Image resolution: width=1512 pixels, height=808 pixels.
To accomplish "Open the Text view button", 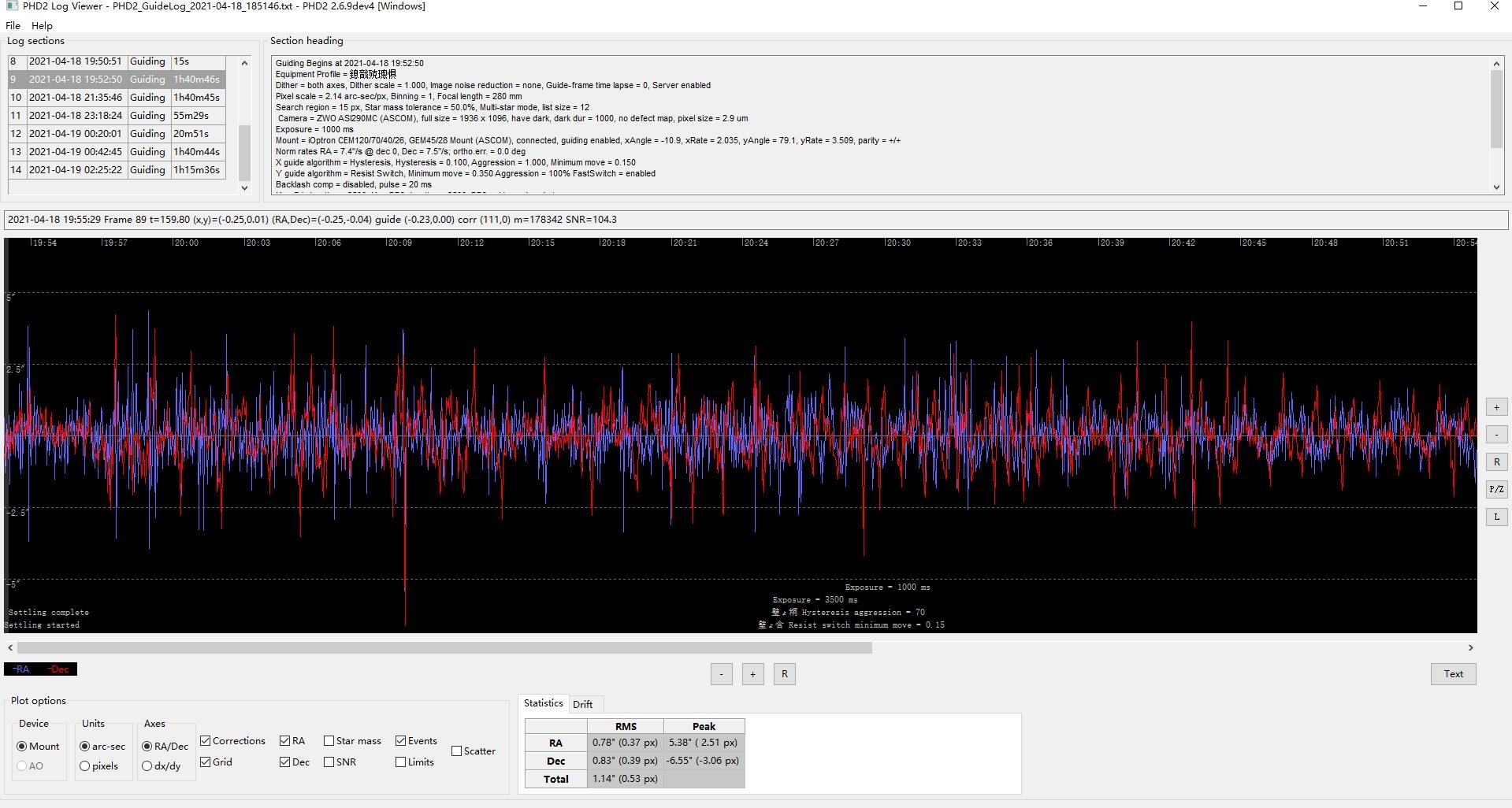I will tap(1453, 674).
